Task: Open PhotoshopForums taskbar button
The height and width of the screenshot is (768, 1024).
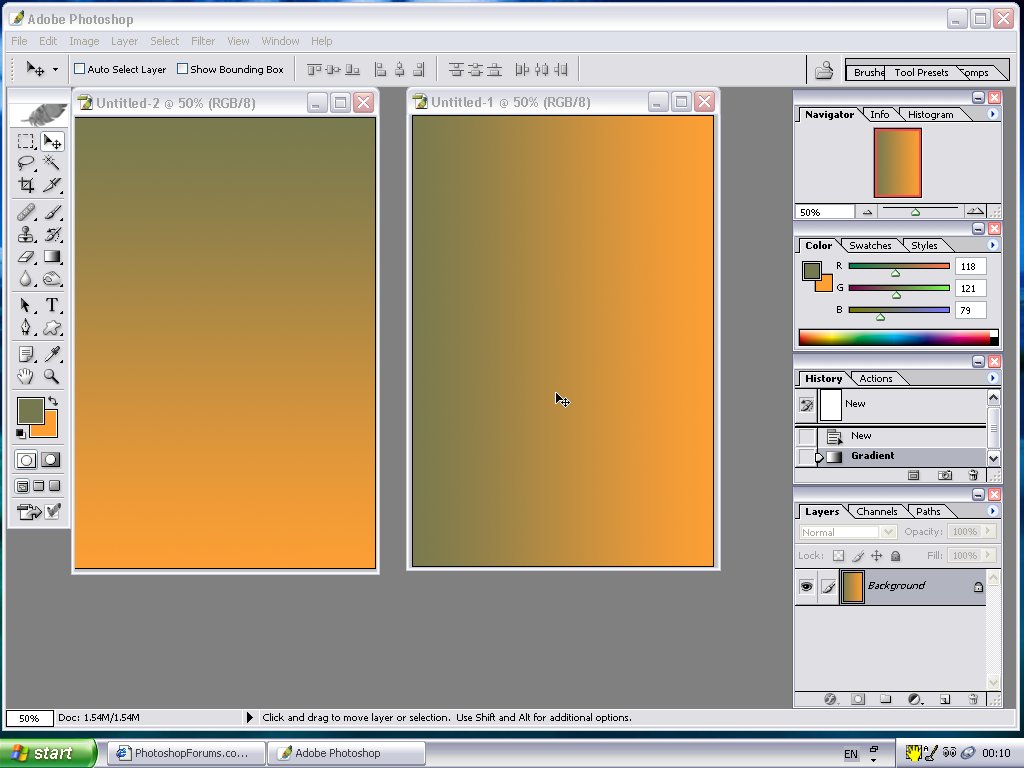Action: click(186, 753)
